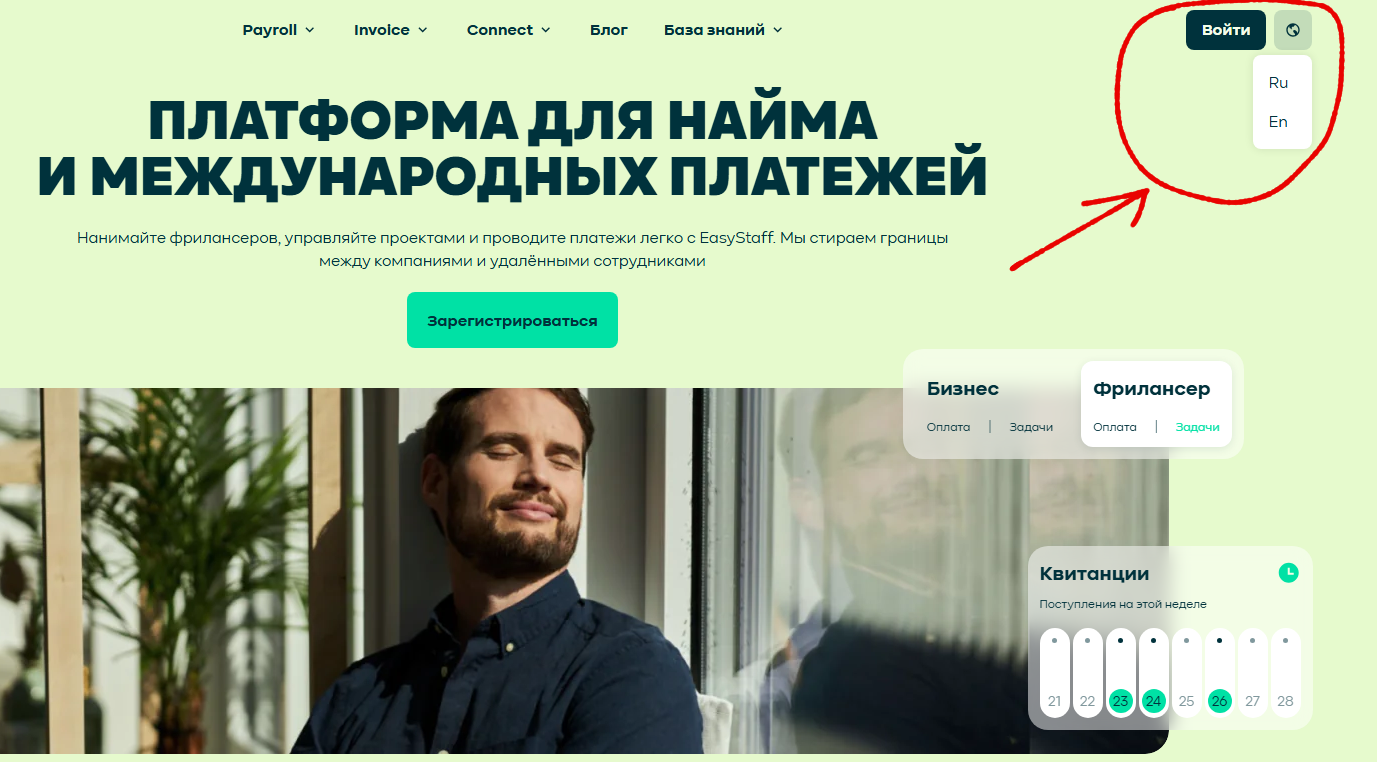
Task: Select day 24 green circle
Action: [1153, 701]
